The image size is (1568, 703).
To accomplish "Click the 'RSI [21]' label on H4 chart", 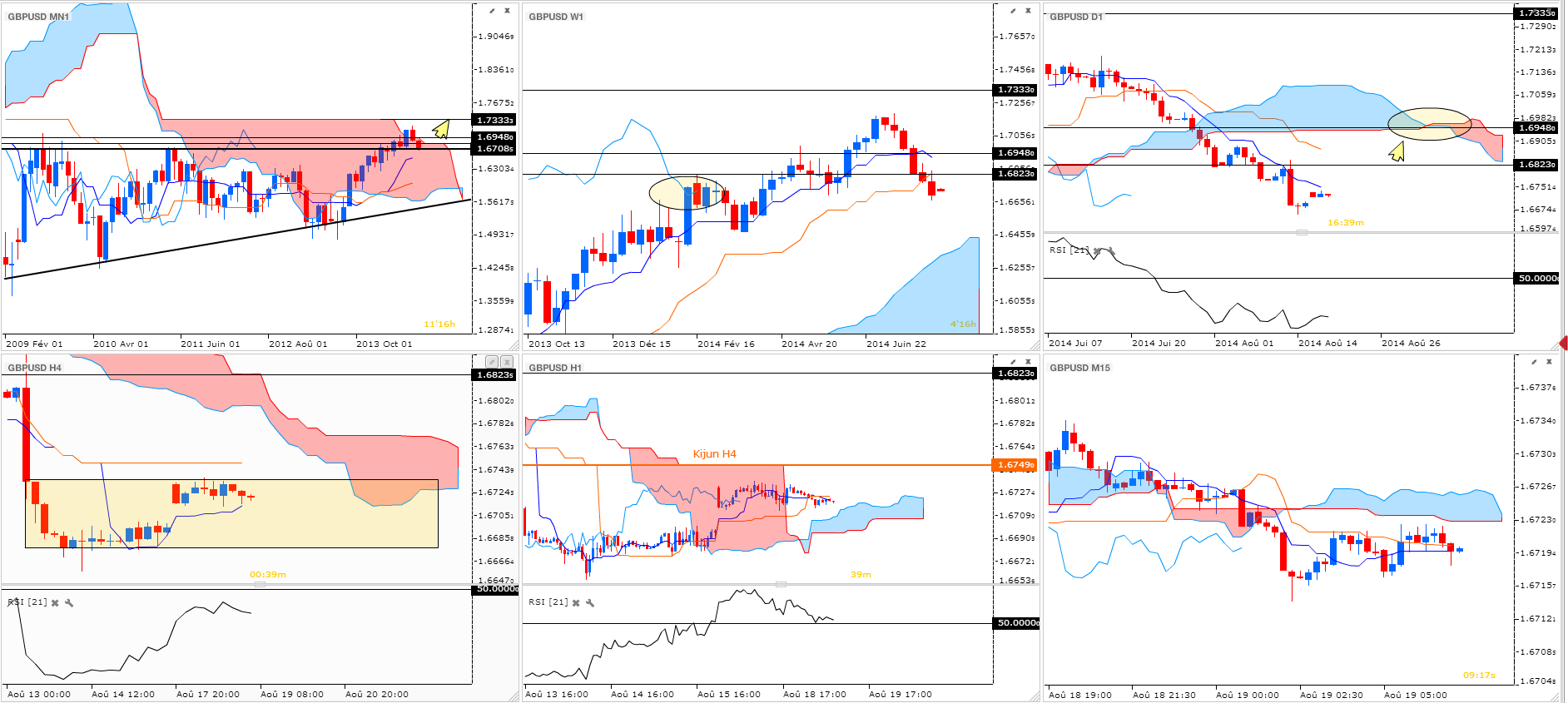I will click(x=27, y=602).
